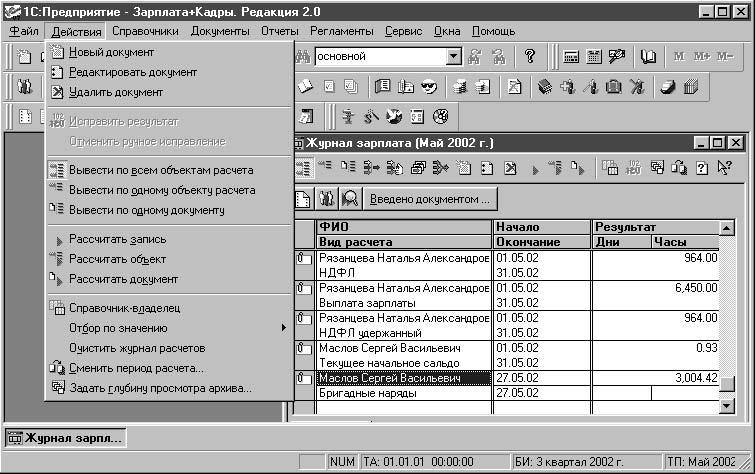Click status bar entry ТП: Май 2002
755x474 pixels.
tap(701, 462)
